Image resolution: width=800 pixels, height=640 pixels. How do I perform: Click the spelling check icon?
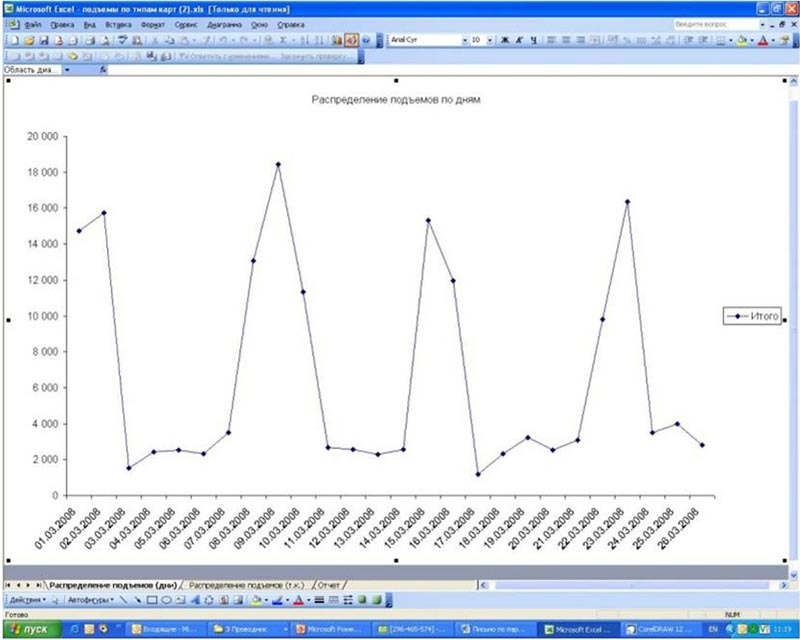(x=122, y=40)
